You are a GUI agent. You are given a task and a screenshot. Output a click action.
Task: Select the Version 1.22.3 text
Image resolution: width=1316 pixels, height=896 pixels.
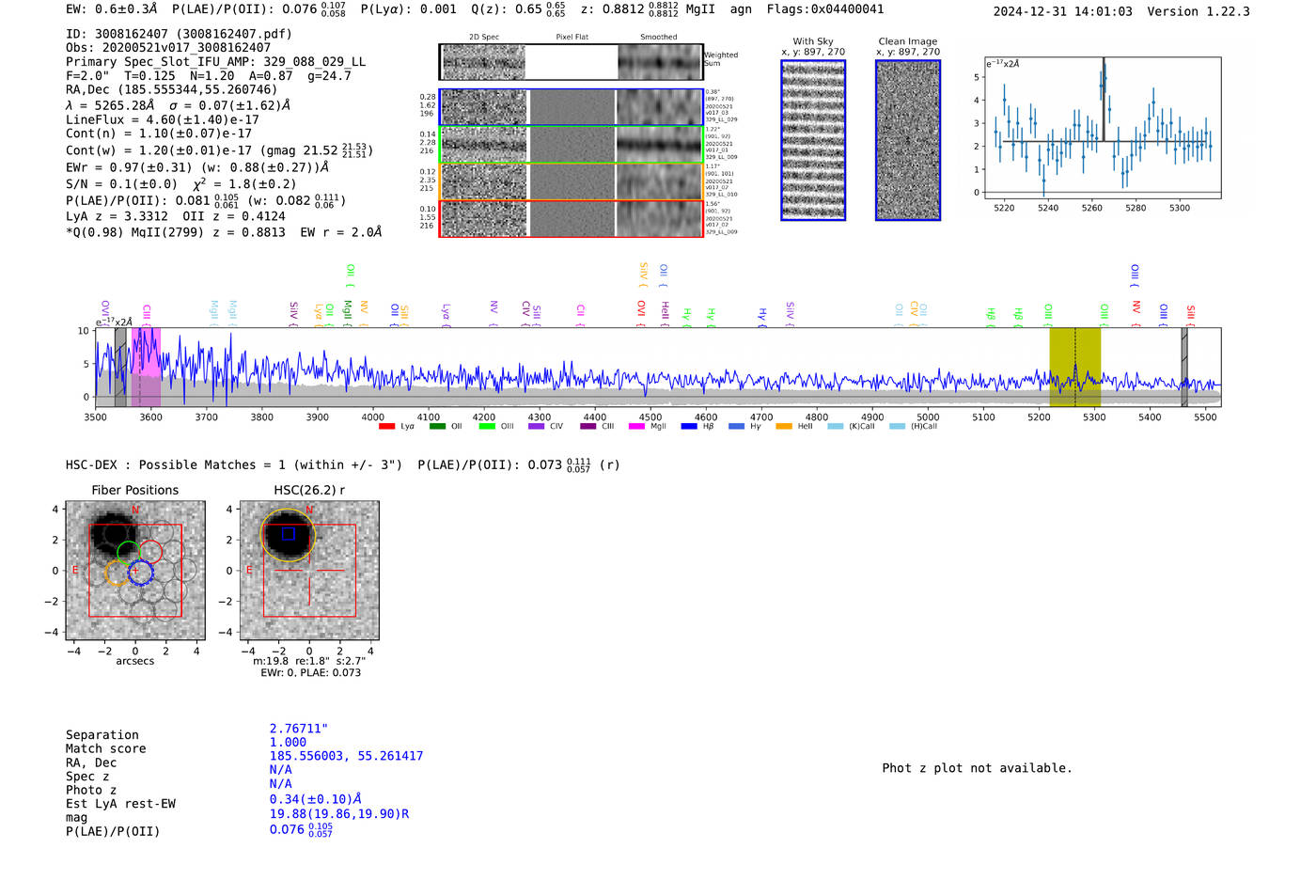coord(1198,11)
